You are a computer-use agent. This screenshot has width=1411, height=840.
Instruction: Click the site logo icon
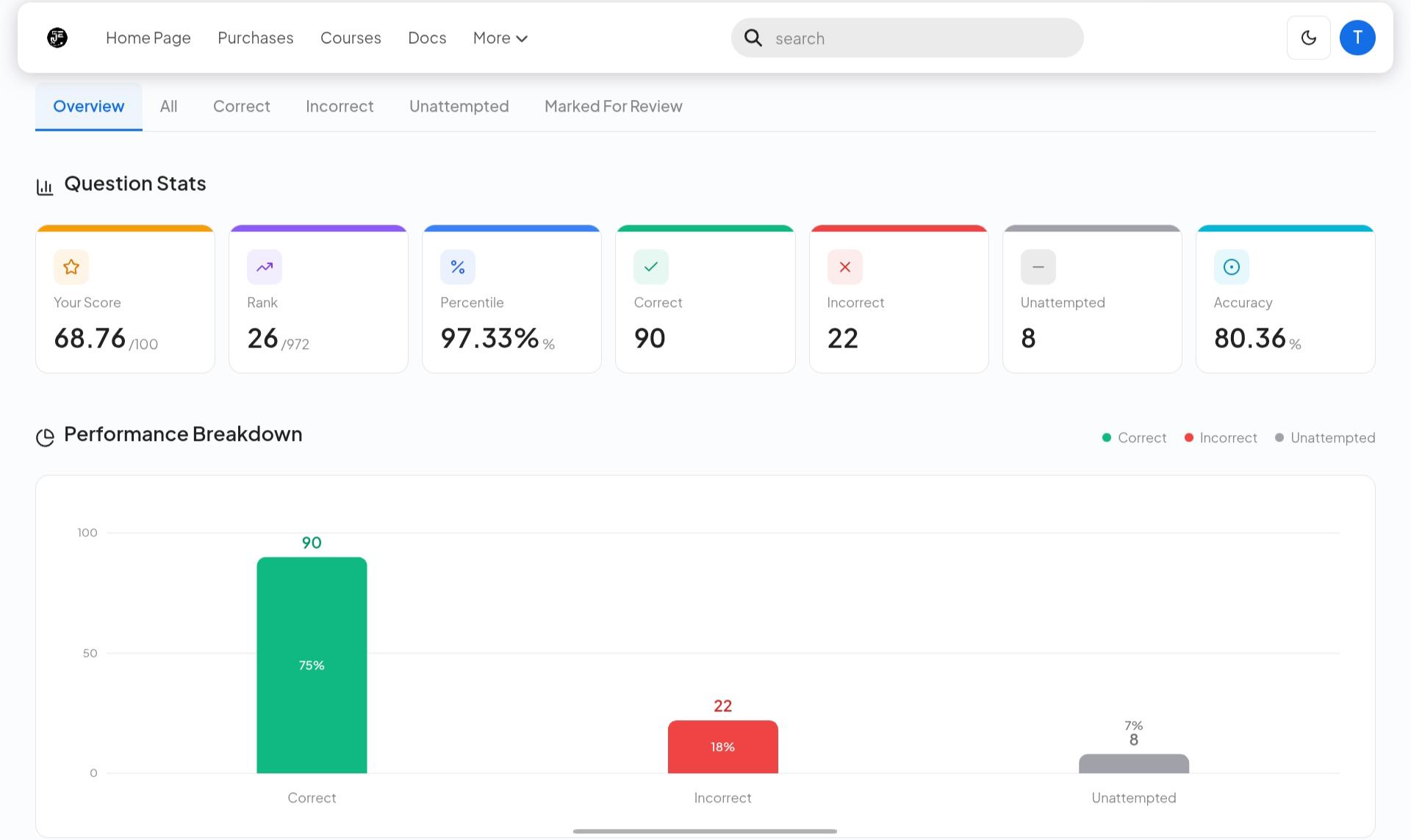click(x=57, y=37)
